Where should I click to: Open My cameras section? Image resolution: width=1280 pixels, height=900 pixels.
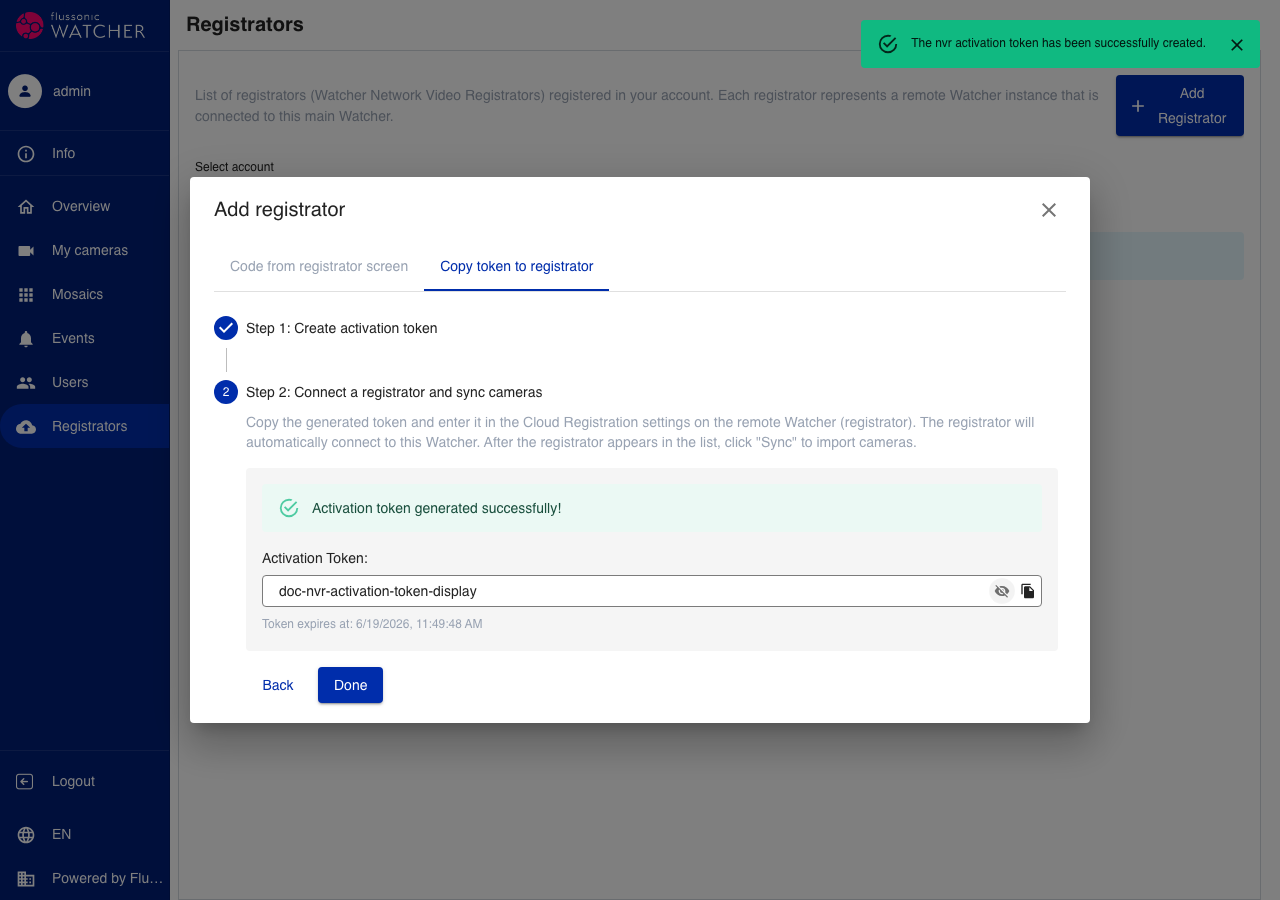85,251
